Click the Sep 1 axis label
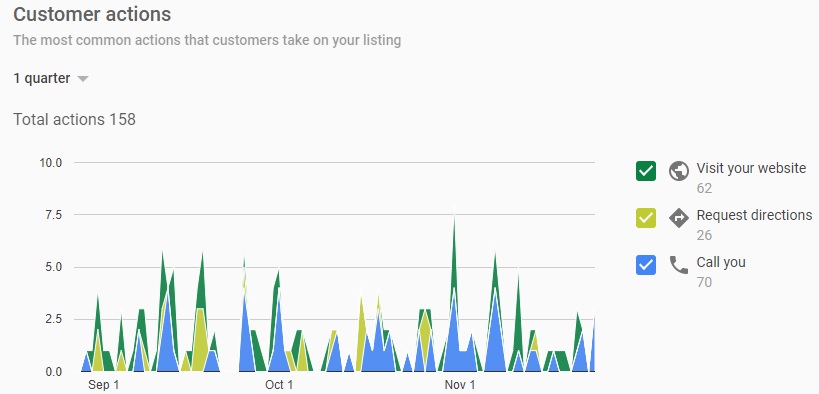This screenshot has height=394, width=819. 103,385
